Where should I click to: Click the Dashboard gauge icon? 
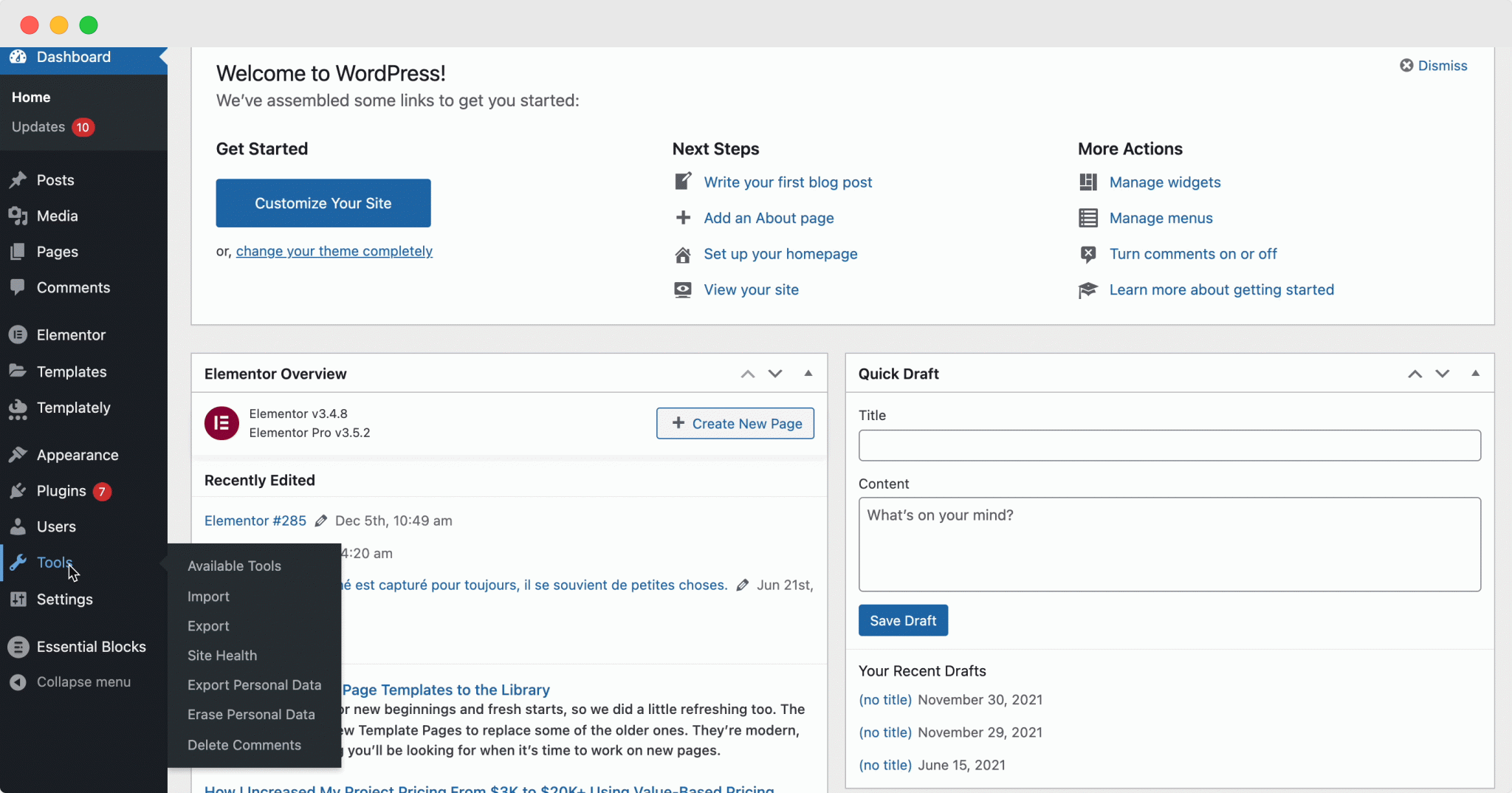tap(18, 57)
